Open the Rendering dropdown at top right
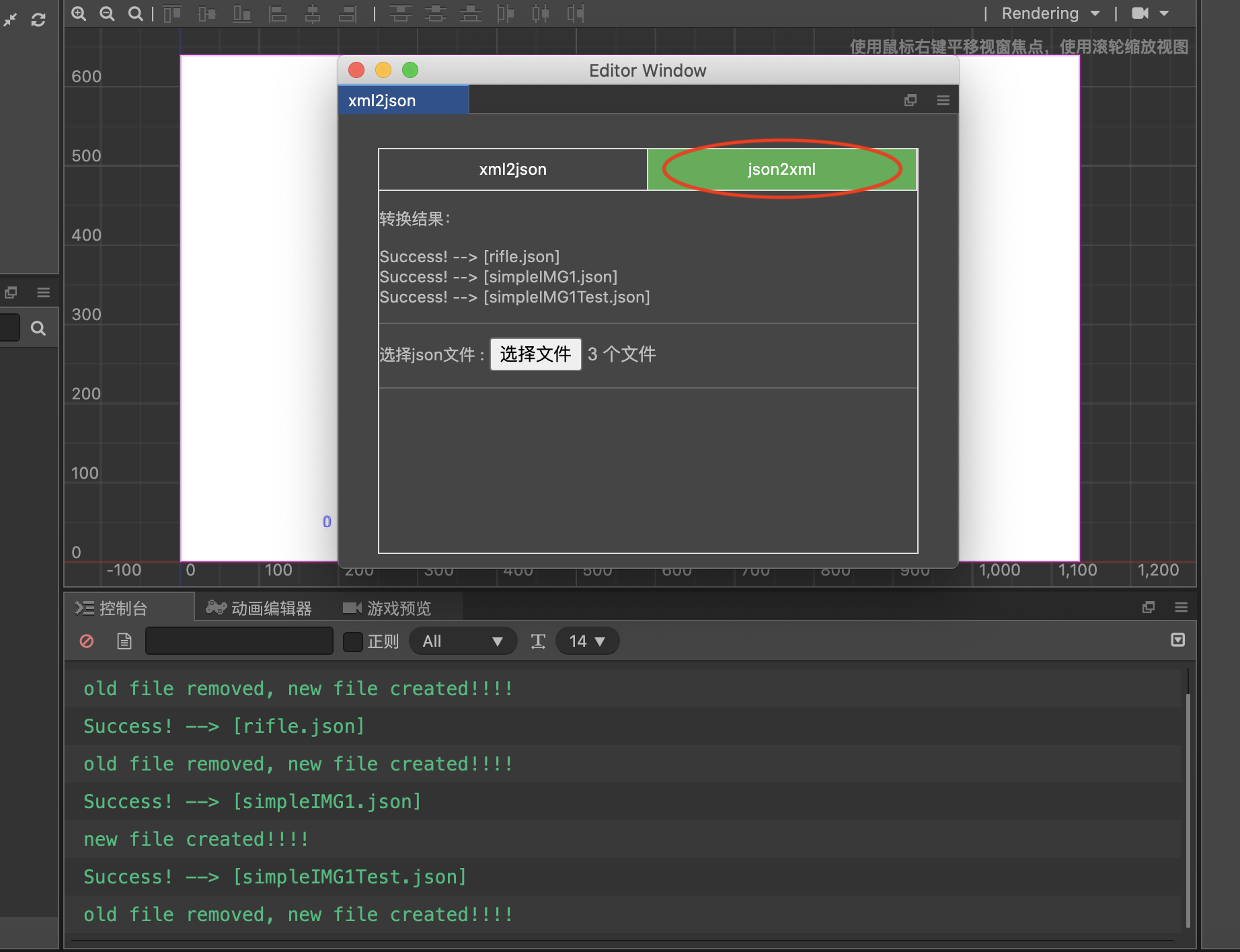1240x952 pixels. click(1049, 13)
